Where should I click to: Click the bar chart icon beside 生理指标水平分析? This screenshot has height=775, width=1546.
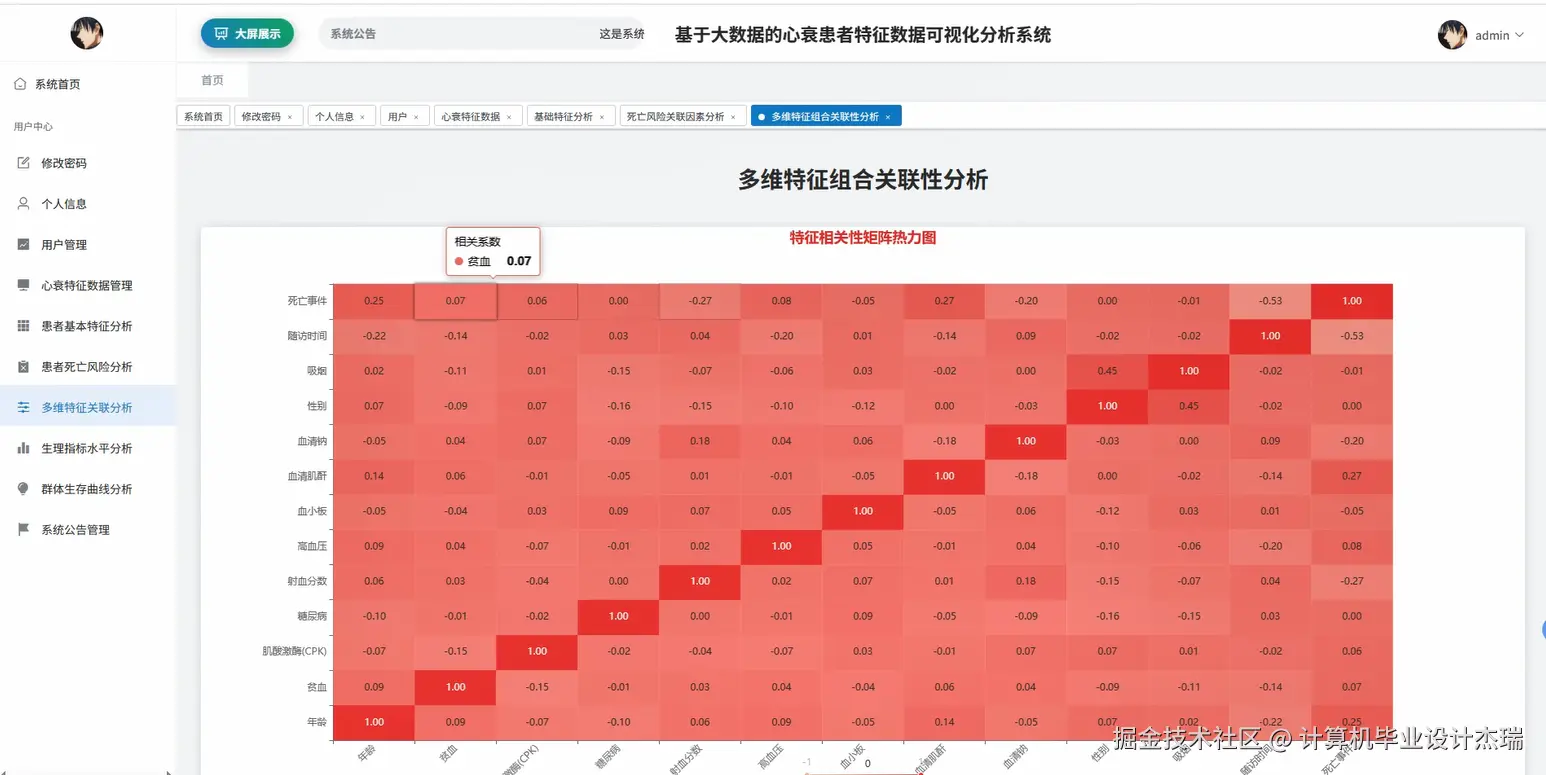coord(24,448)
